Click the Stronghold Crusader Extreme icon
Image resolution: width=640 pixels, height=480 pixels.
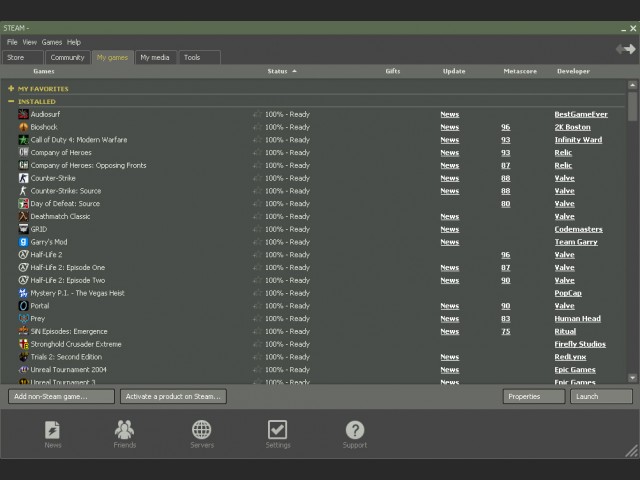(24, 344)
